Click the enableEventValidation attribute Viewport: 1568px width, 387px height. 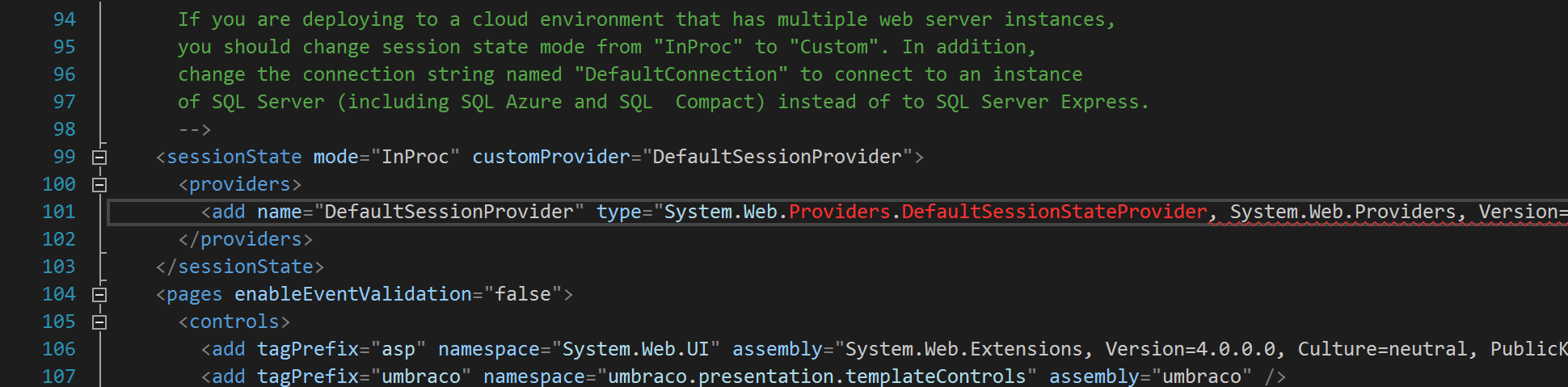(x=353, y=294)
